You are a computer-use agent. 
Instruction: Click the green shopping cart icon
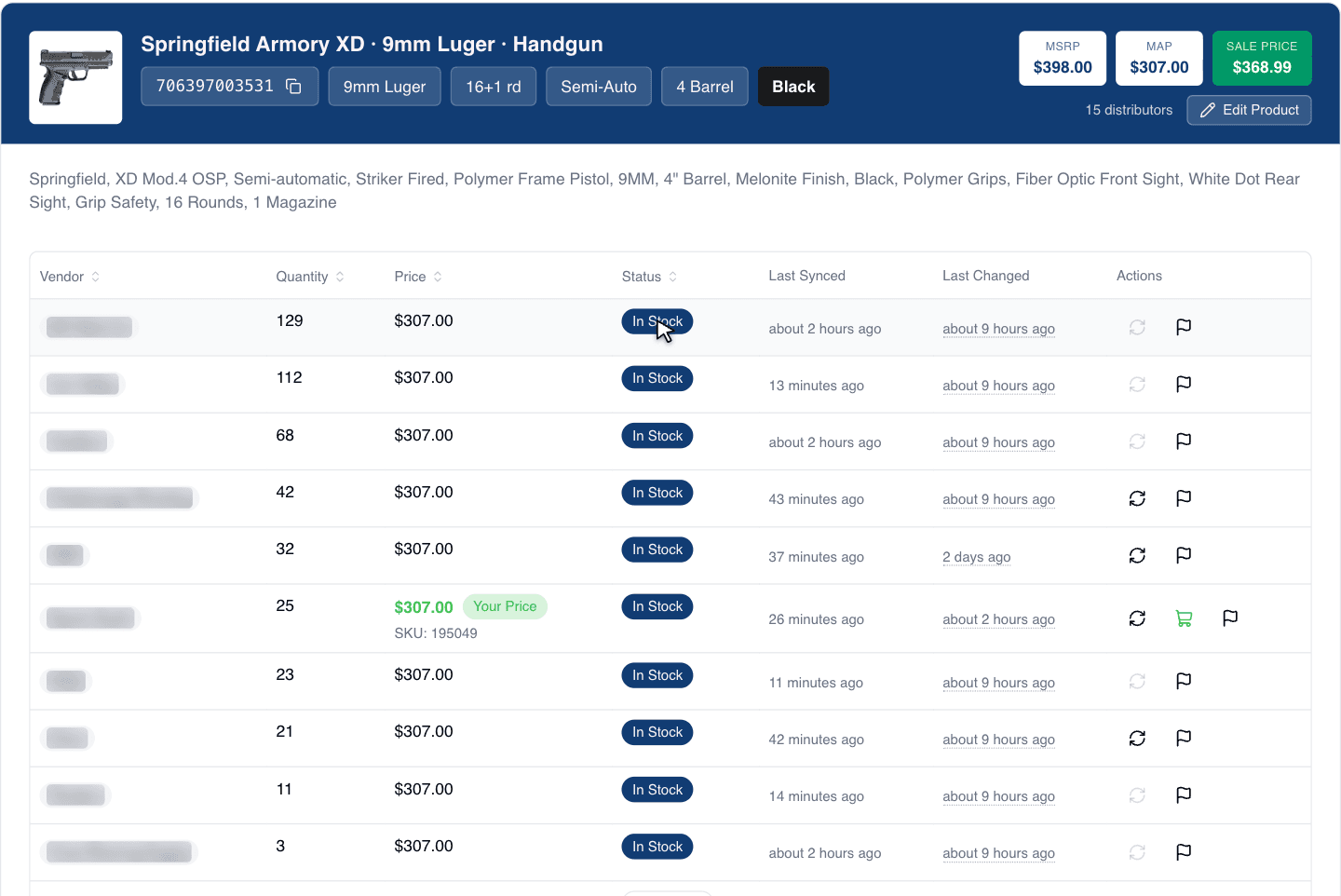[1184, 618]
